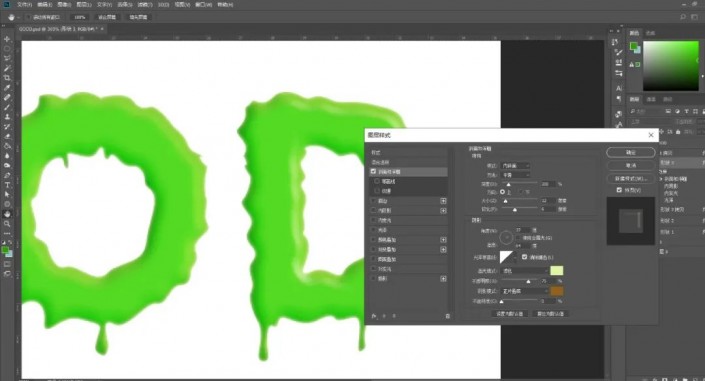Open the Shadow Mode dropdown
The width and height of the screenshot is (705, 381).
pos(524,291)
